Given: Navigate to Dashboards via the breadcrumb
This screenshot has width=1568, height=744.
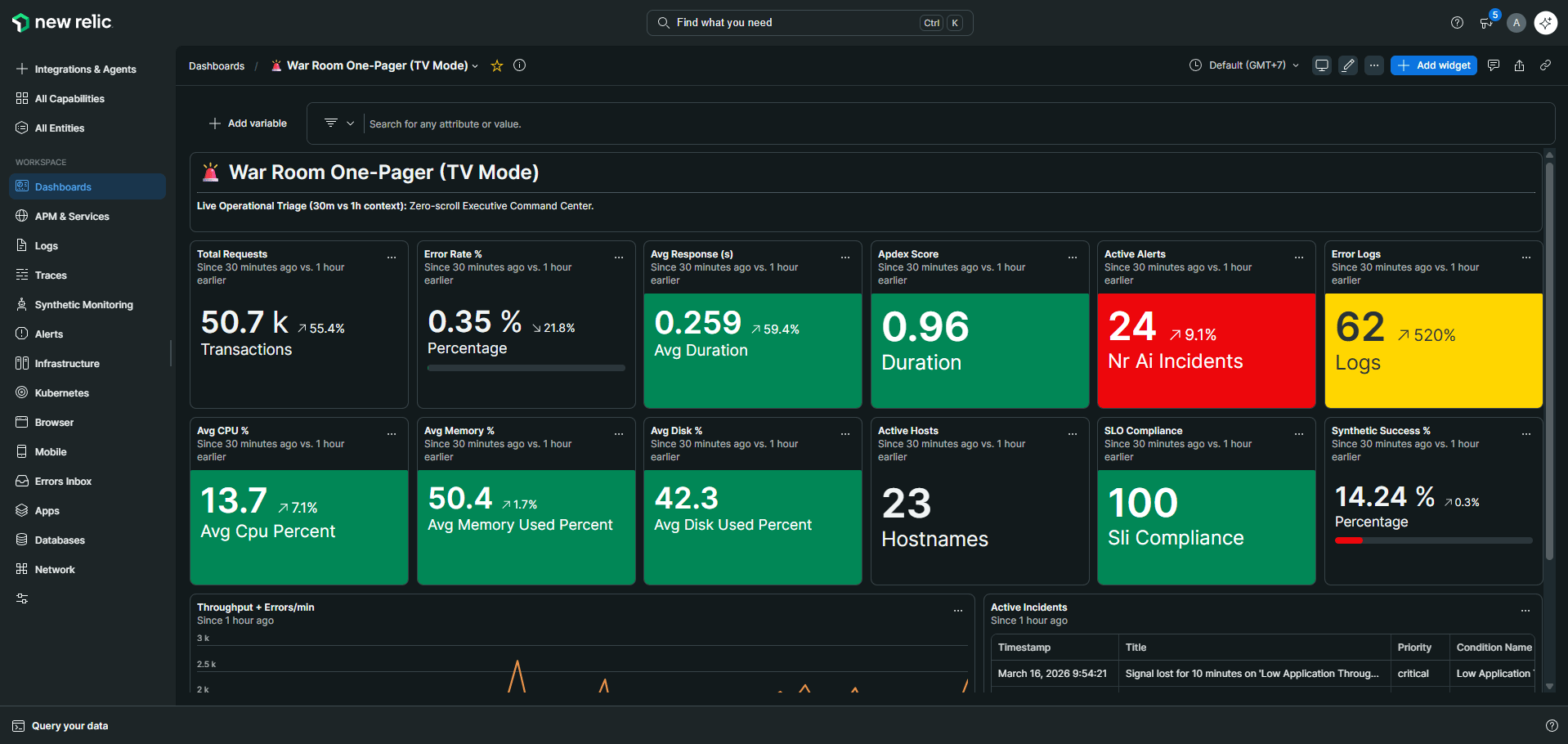Looking at the screenshot, I should click(216, 65).
